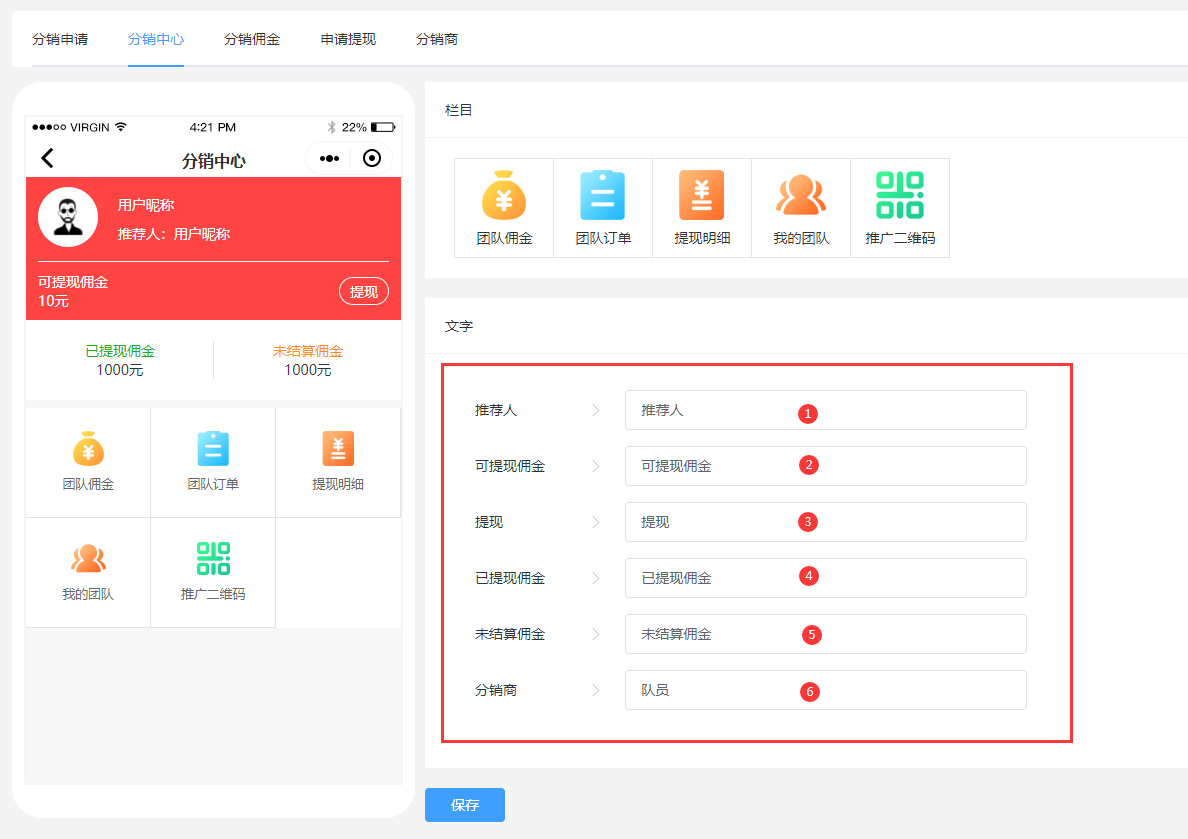Click the chevron next to 已提现佣金 label
The height and width of the screenshot is (839, 1188).
596,578
